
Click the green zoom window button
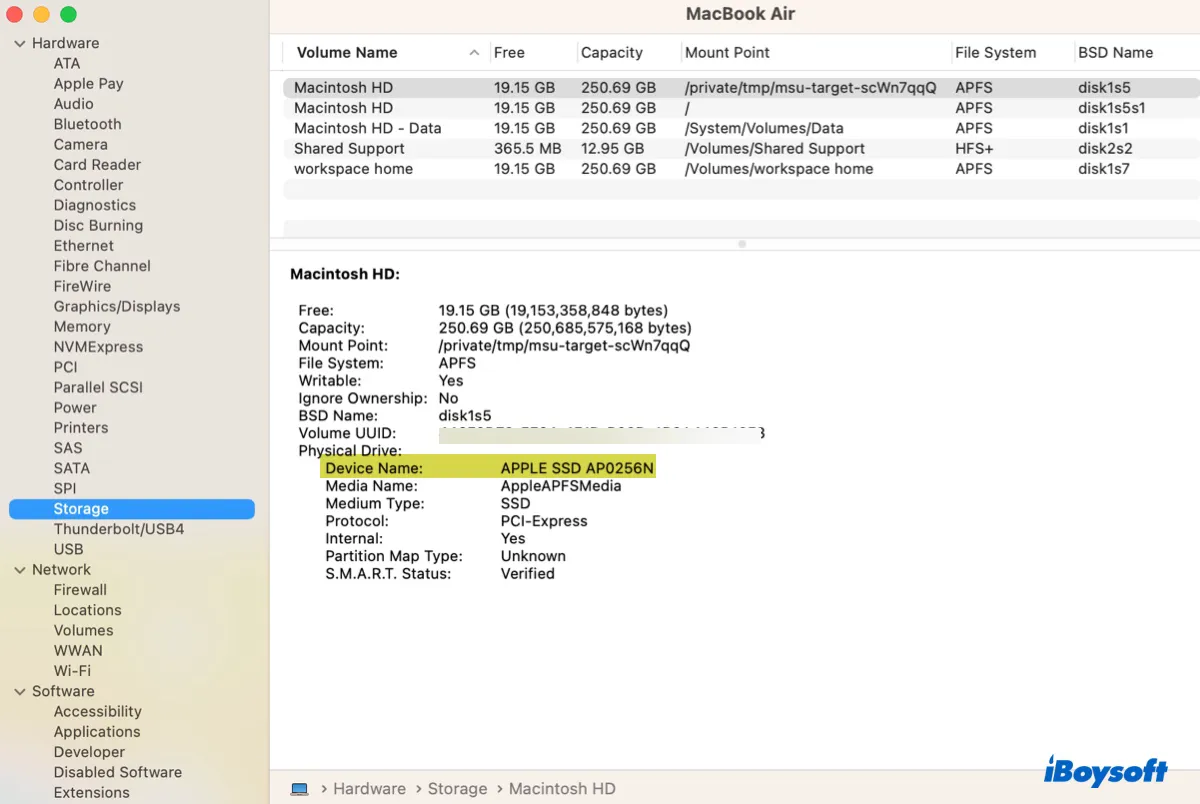click(68, 15)
